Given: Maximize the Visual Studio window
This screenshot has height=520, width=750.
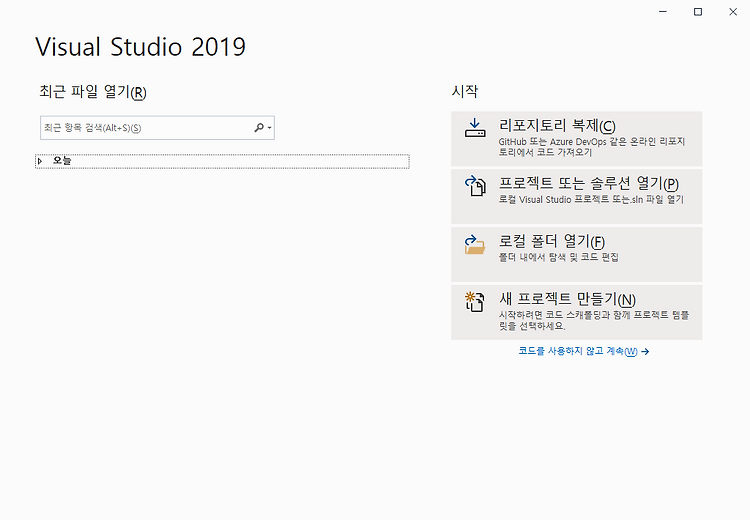Looking at the screenshot, I should (x=698, y=12).
